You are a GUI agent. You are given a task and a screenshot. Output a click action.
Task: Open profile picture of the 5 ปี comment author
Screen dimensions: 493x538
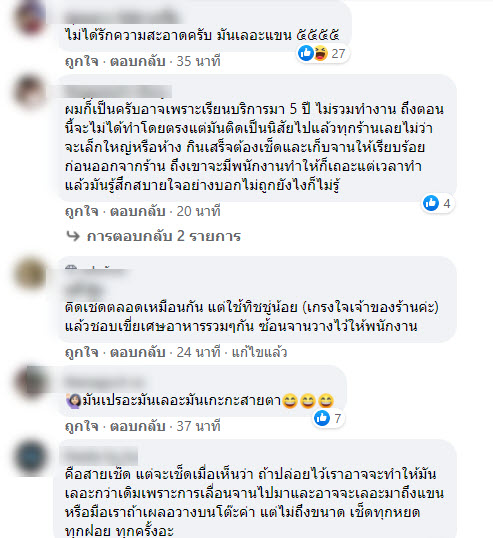pyautogui.click(x=30, y=92)
